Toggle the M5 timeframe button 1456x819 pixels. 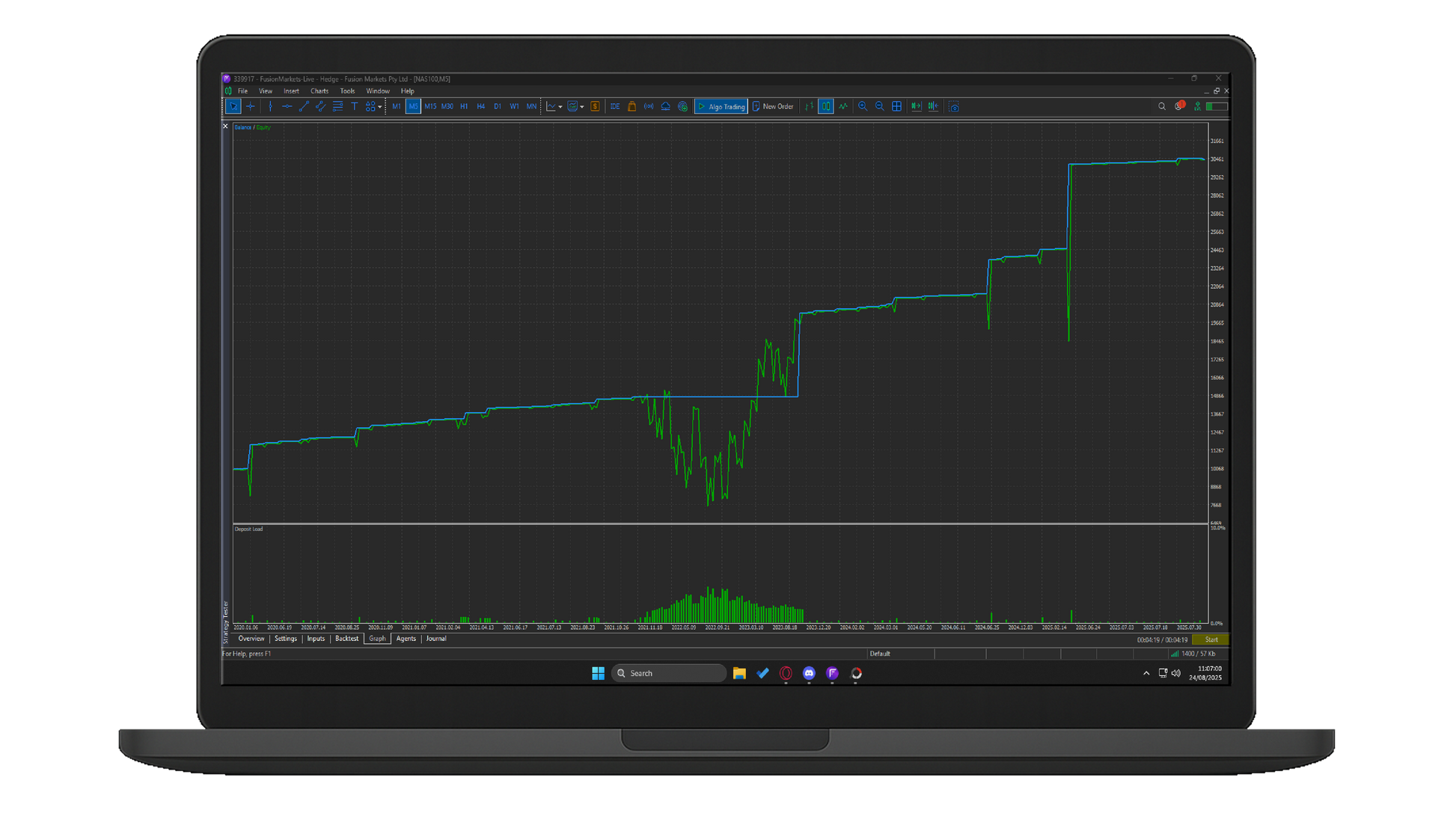413,106
